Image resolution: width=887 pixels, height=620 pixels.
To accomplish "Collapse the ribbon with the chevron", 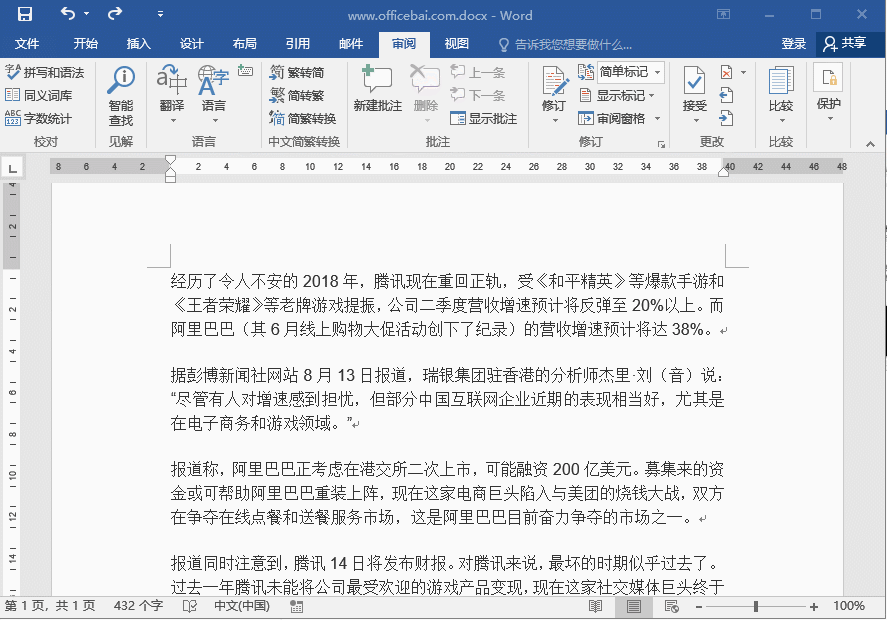I will [871, 144].
